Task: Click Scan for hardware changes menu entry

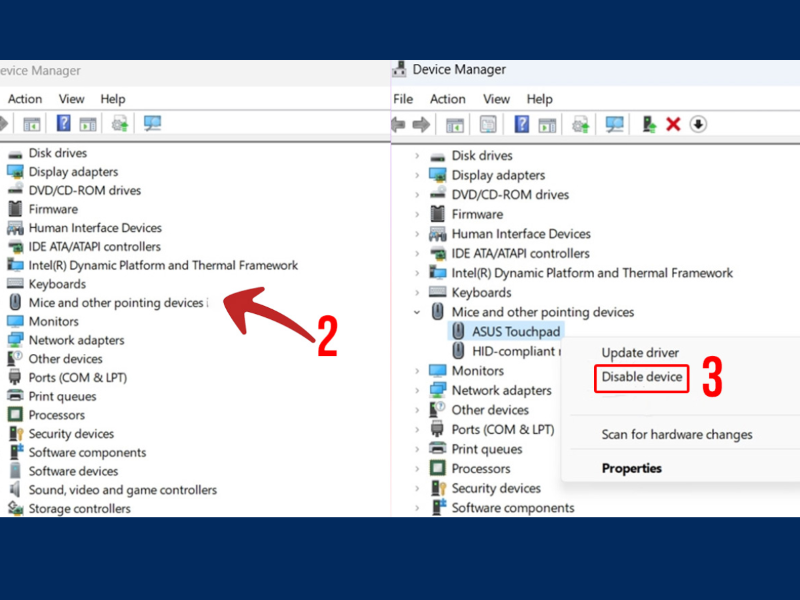Action: tap(676, 435)
